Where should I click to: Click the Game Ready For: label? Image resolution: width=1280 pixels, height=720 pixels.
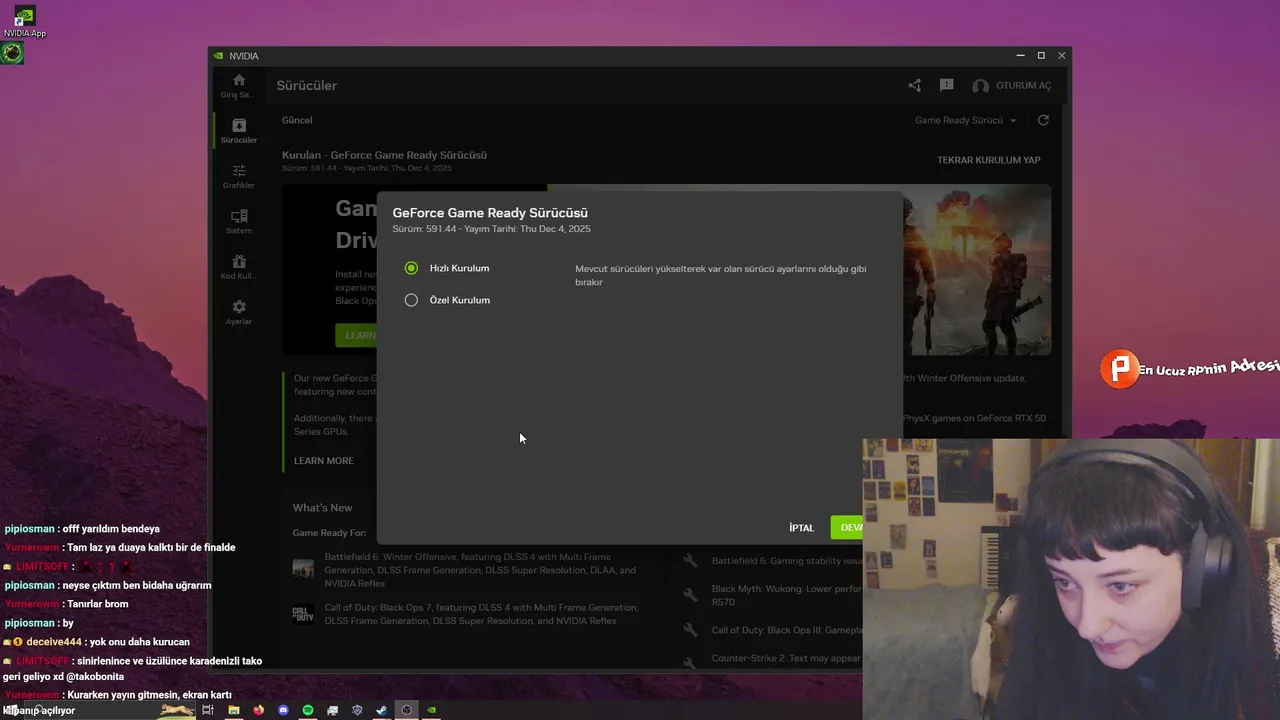329,533
